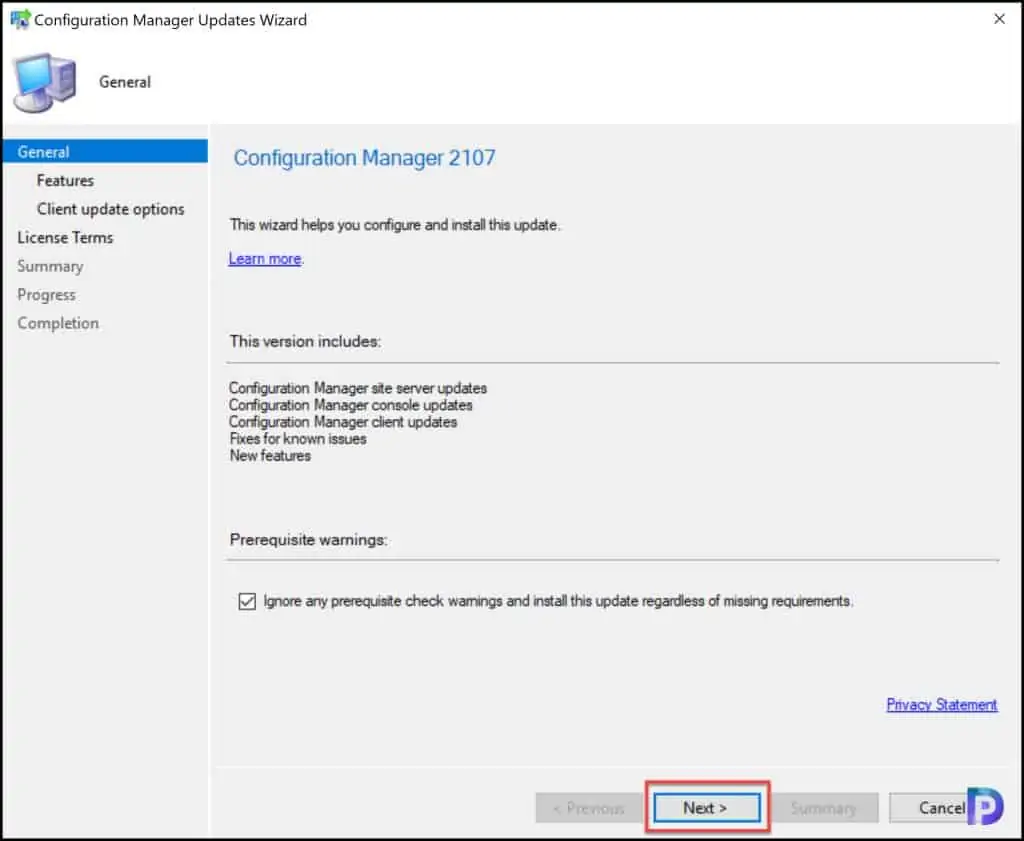The width and height of the screenshot is (1024, 841).
Task: Click the Cancel button
Action: point(940,808)
